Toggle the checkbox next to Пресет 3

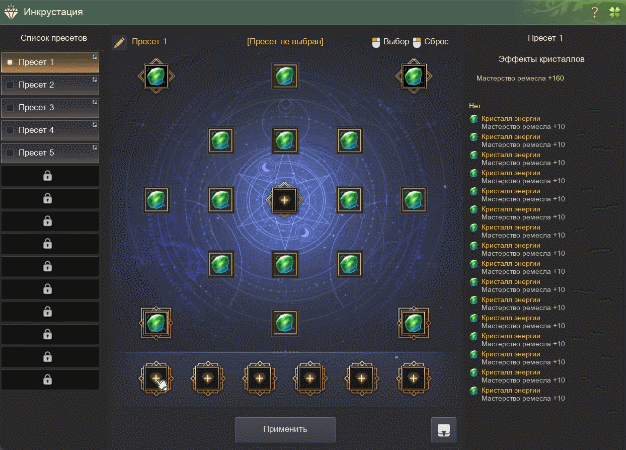[x=10, y=107]
